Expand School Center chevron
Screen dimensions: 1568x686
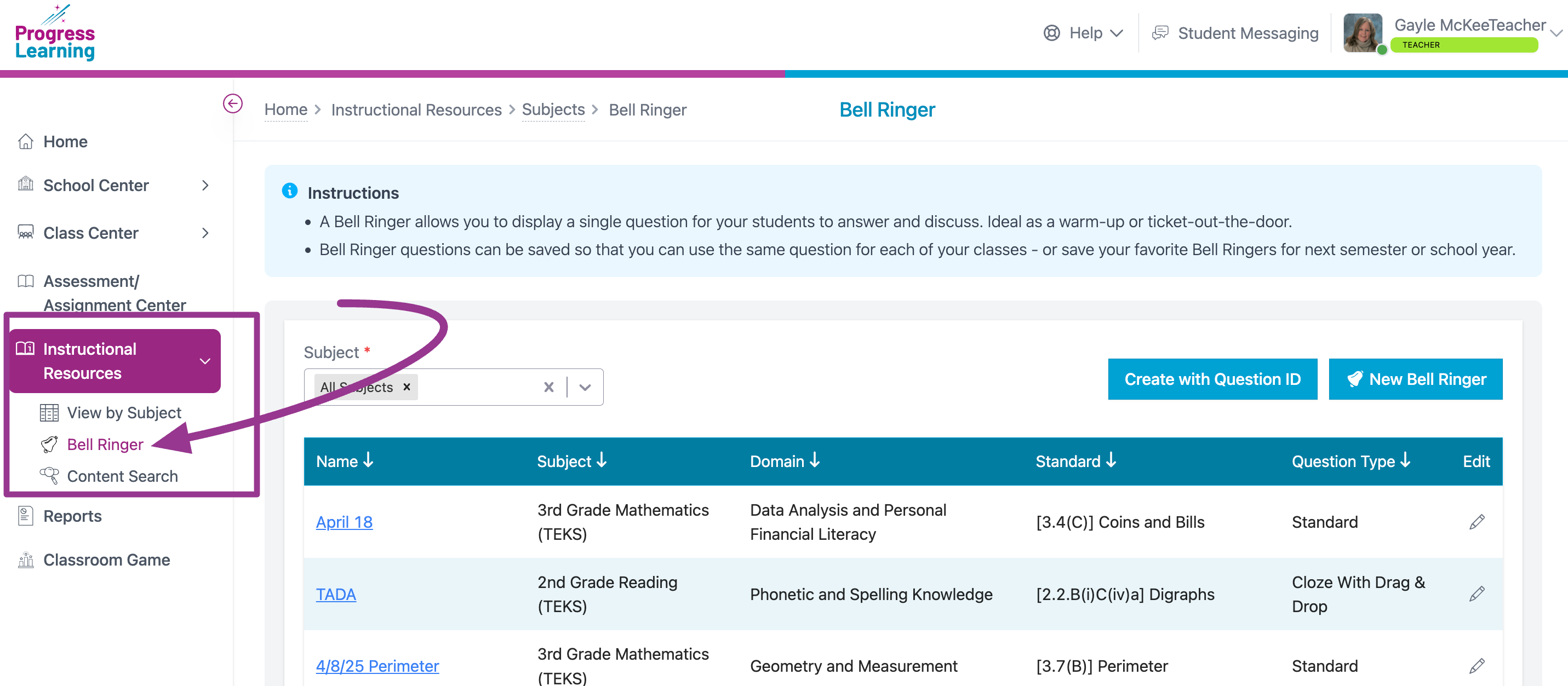click(x=205, y=186)
